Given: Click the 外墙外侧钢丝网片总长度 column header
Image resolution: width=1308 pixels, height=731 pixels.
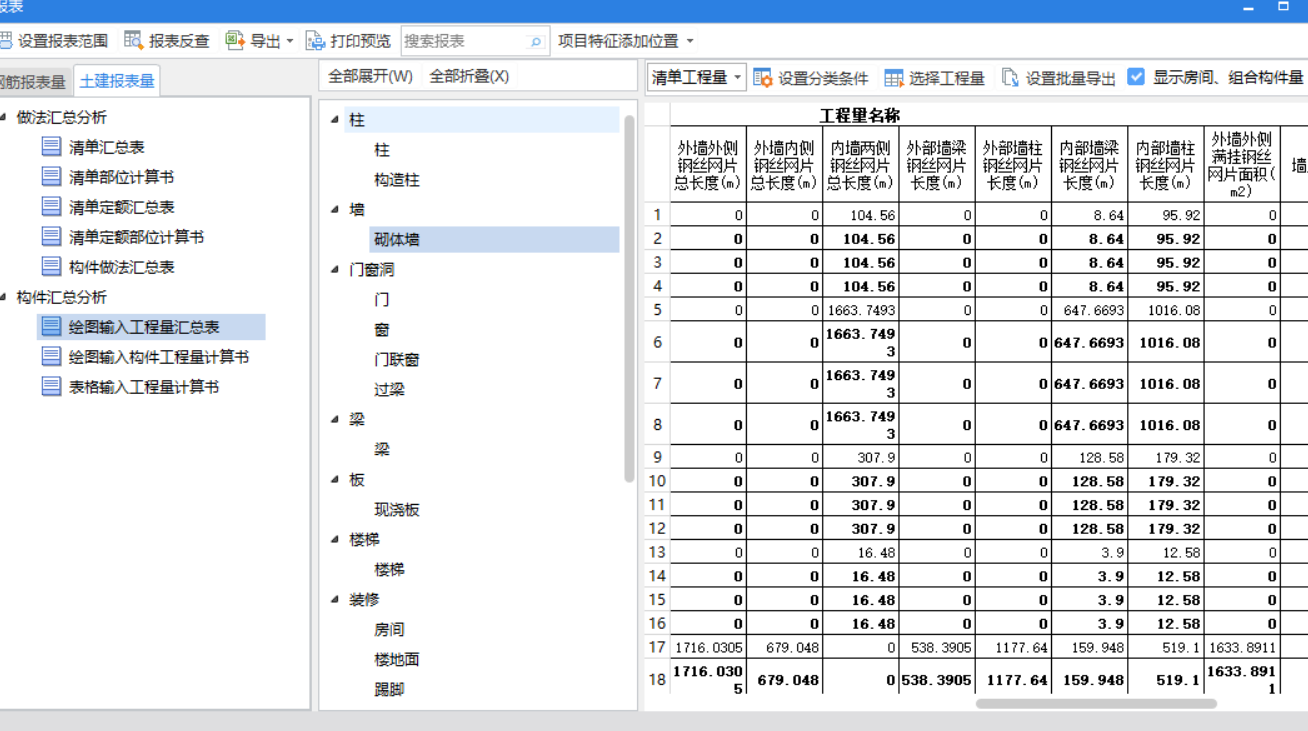Looking at the screenshot, I should 708,164.
